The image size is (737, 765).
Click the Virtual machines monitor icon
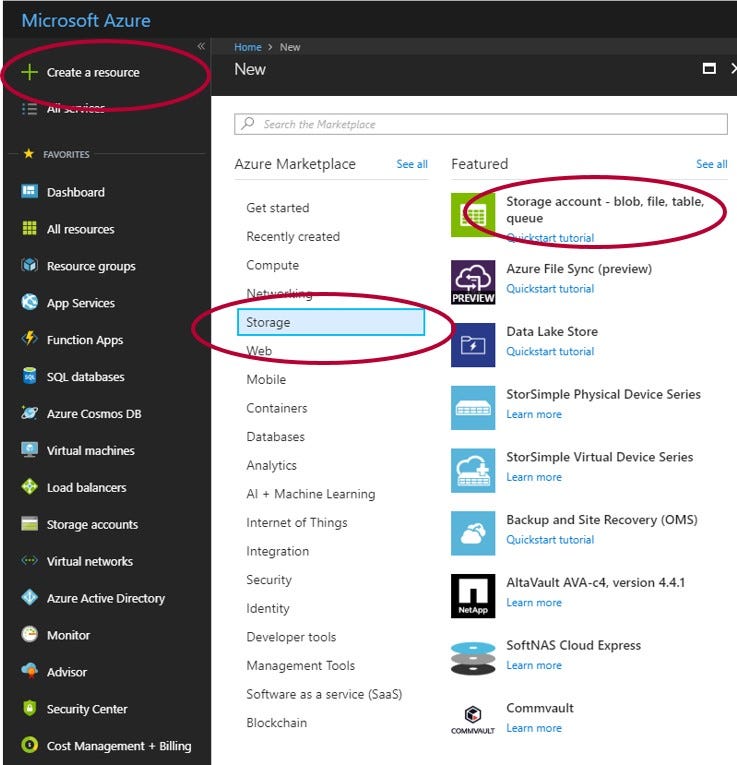[29, 449]
